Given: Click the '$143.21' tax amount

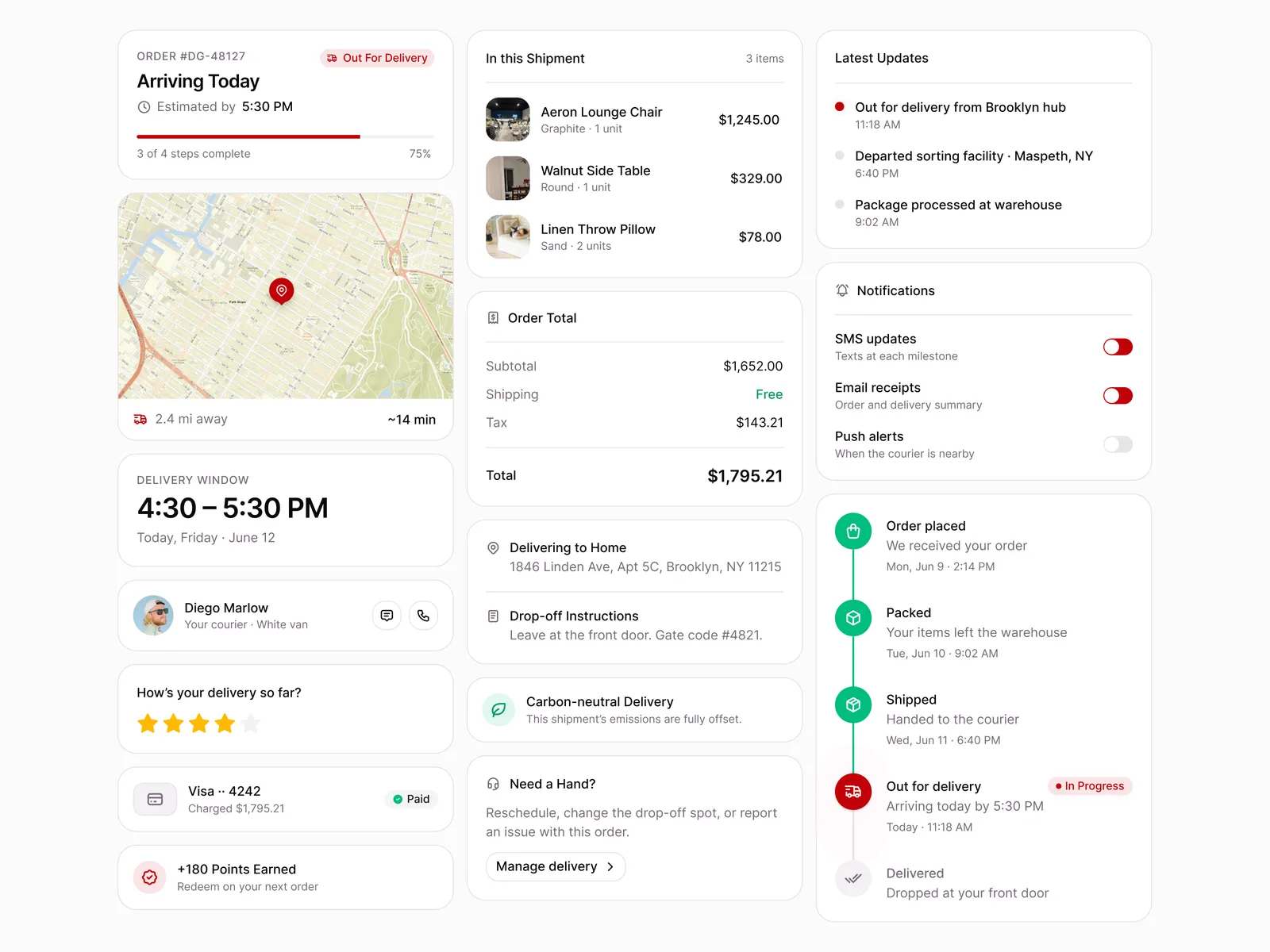Looking at the screenshot, I should tap(759, 423).
